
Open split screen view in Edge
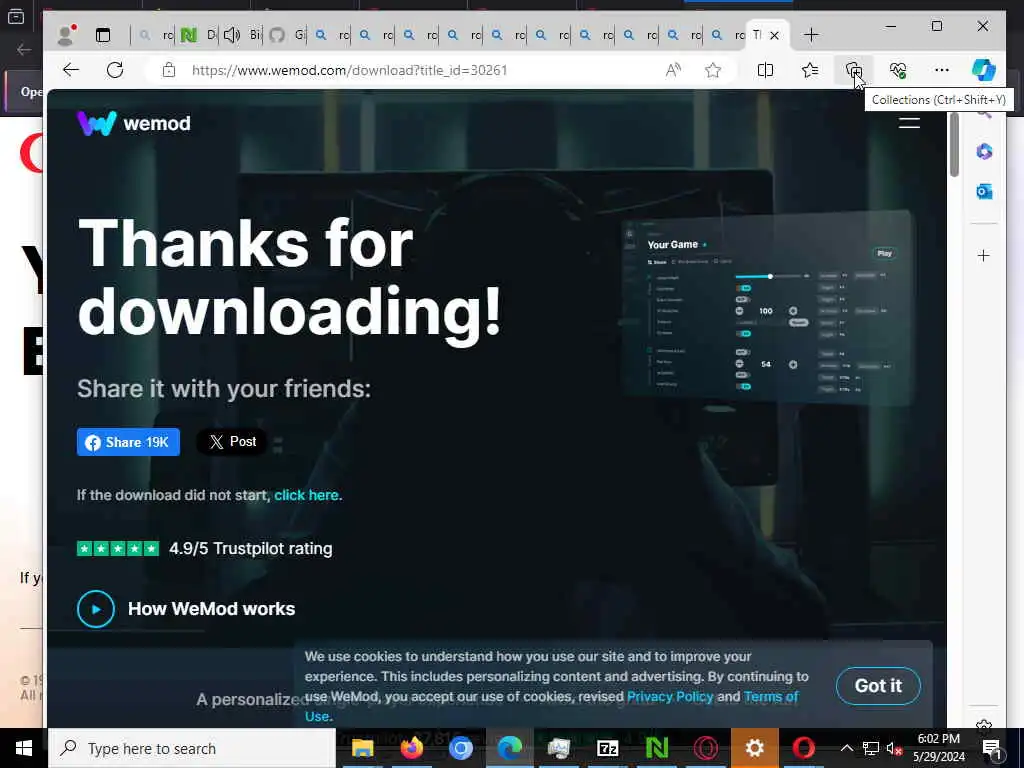point(765,70)
